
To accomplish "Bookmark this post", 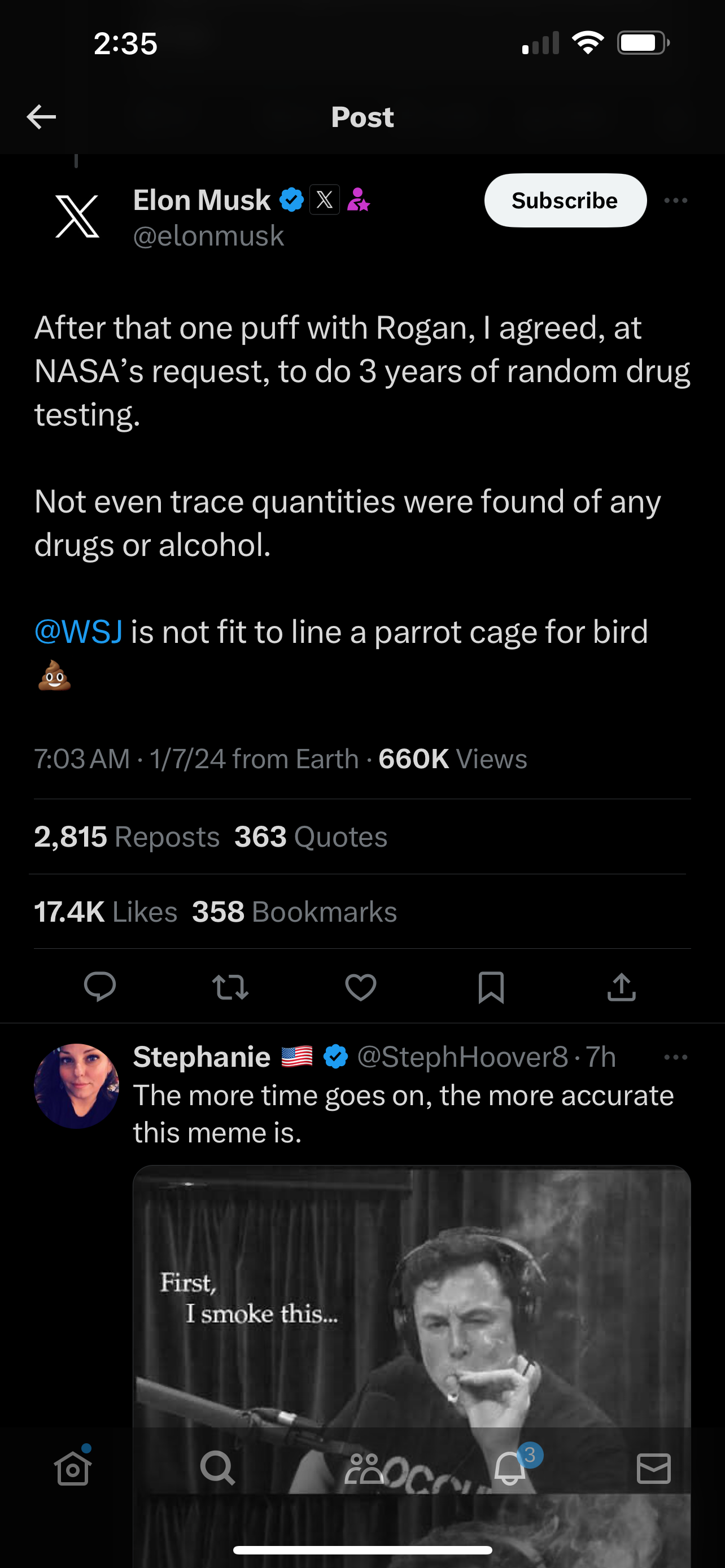I will tap(491, 987).
